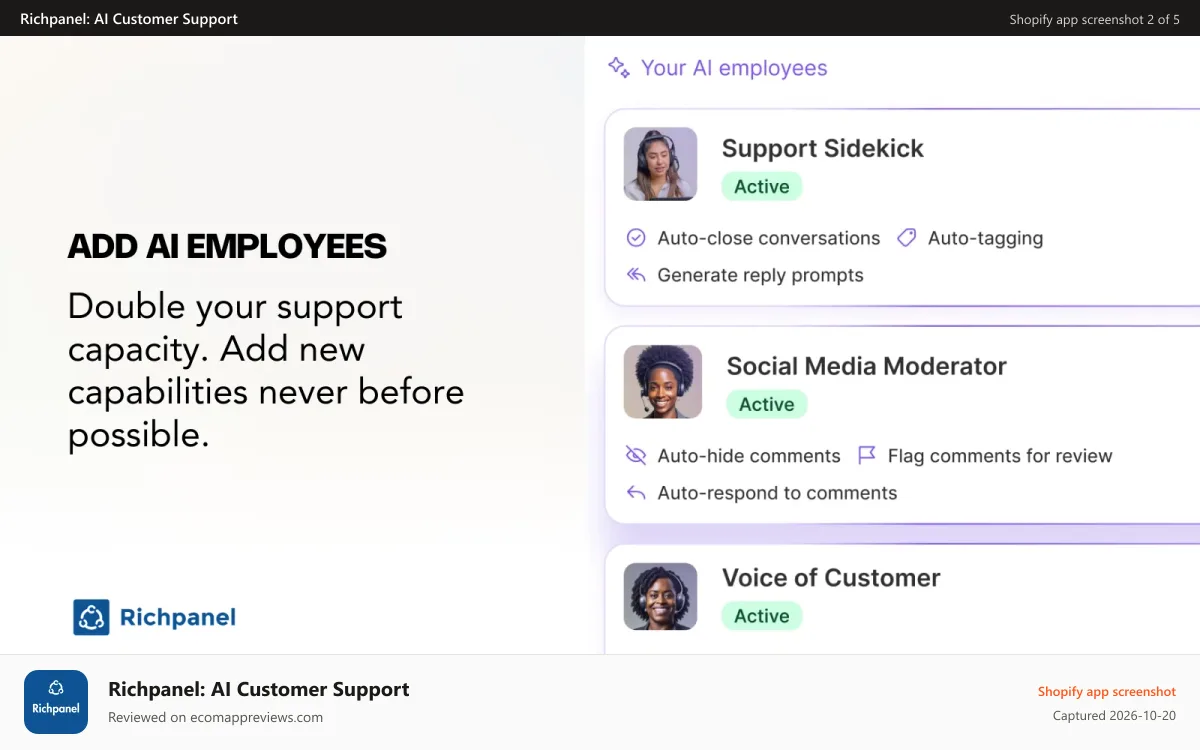Click the Auto-hide comments label
This screenshot has height=750, width=1200.
point(749,456)
